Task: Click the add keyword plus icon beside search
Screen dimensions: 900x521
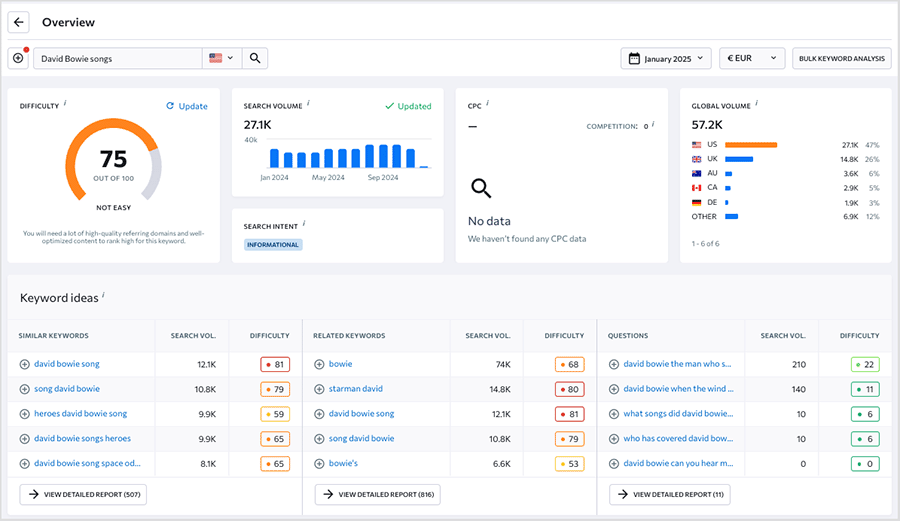Action: (x=18, y=59)
